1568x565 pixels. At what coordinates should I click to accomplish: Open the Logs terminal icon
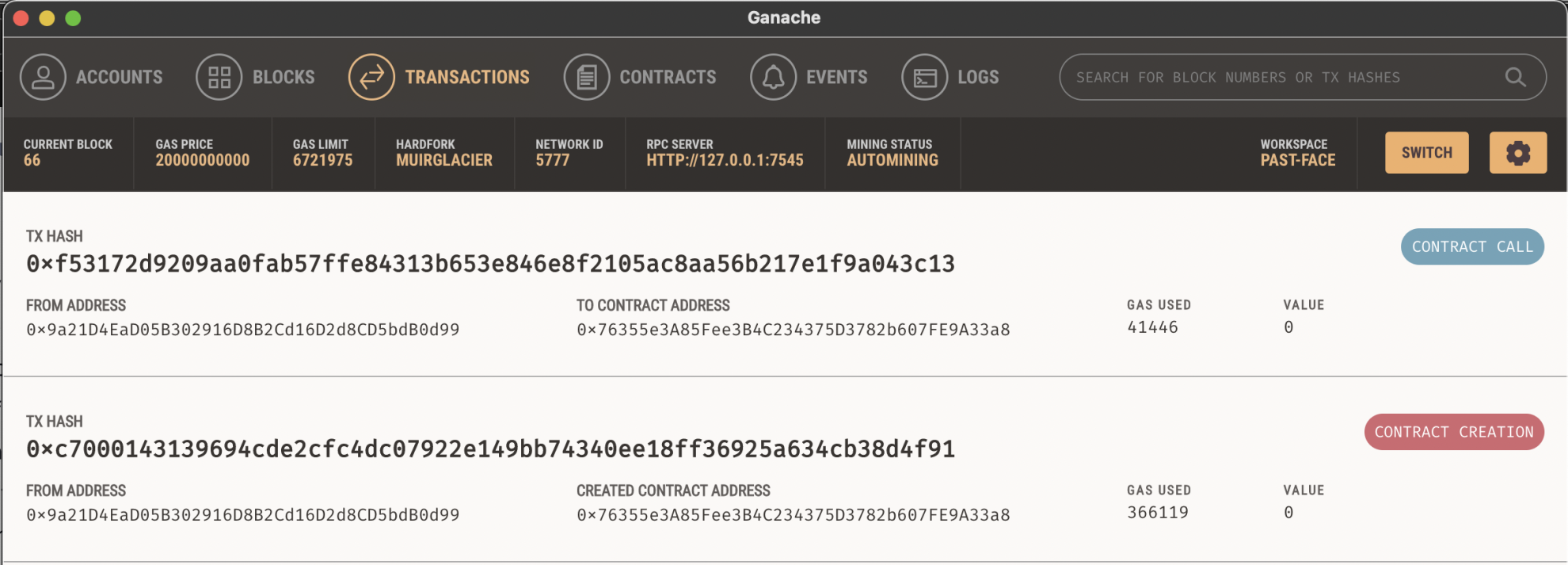point(924,77)
